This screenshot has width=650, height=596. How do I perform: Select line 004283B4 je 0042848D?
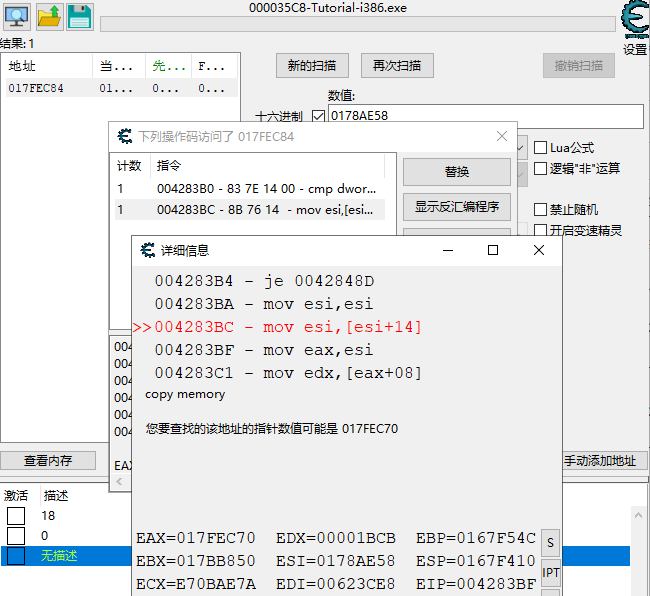[264, 281]
